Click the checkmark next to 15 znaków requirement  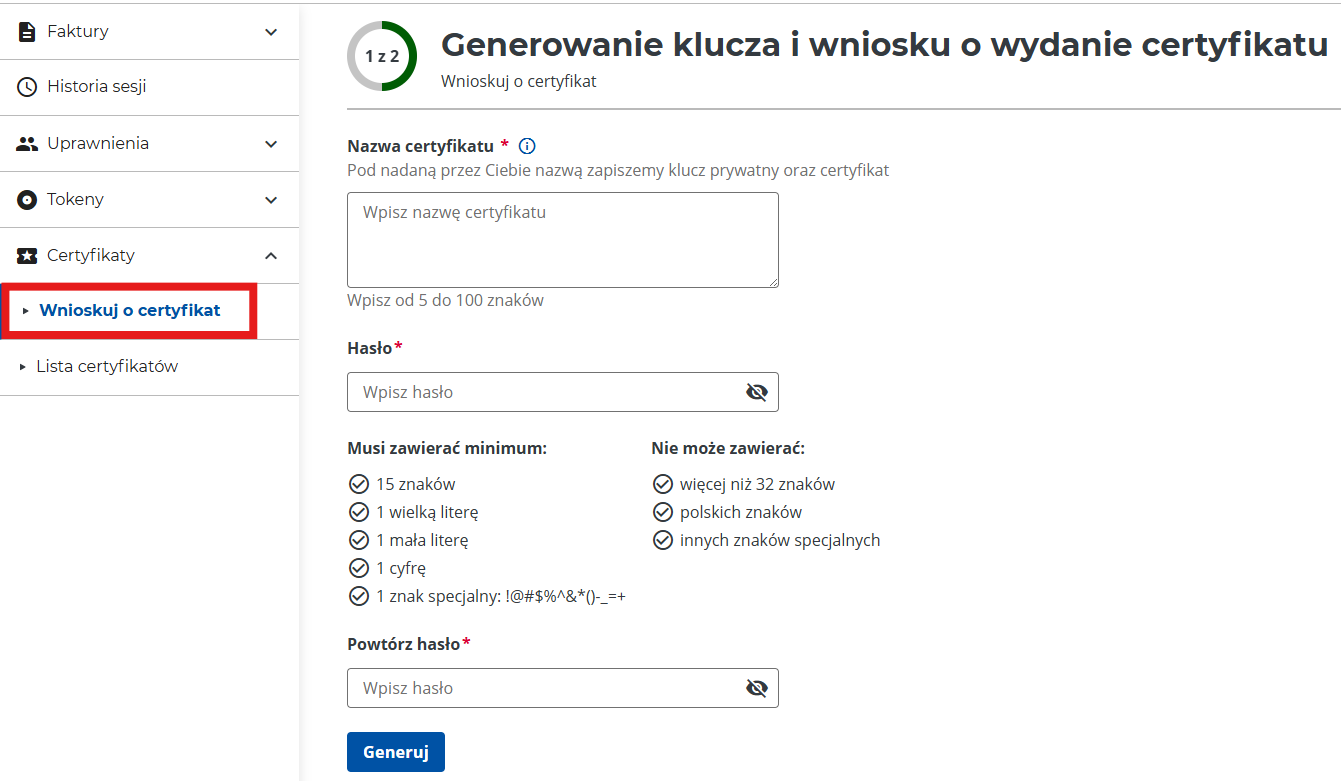click(x=359, y=483)
